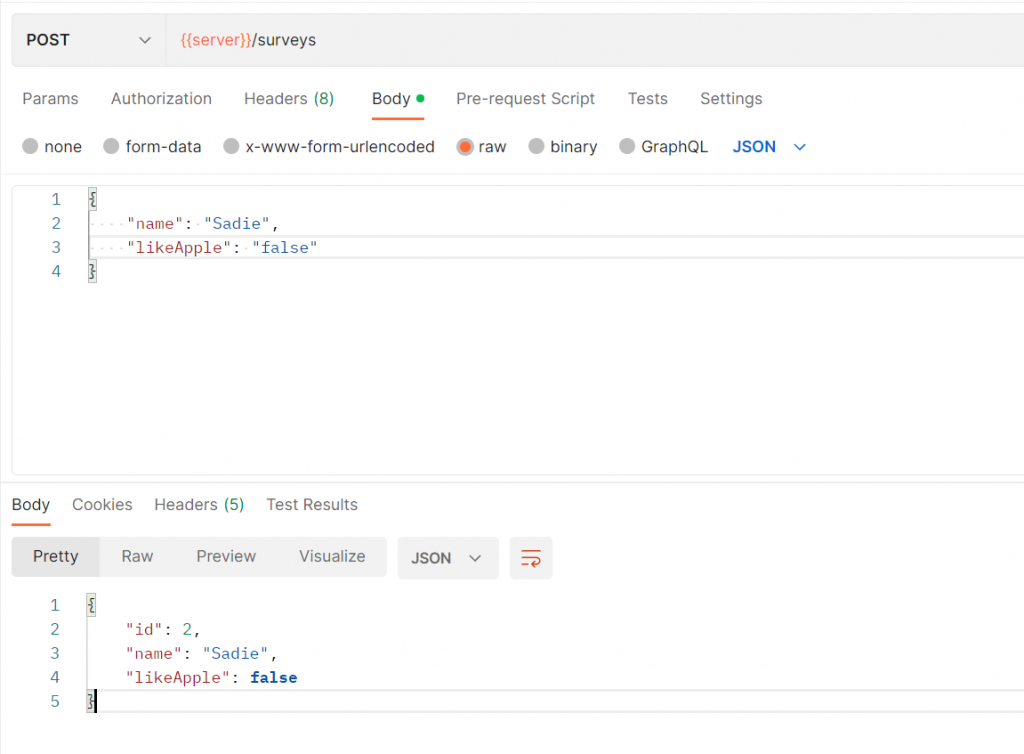Select the form-data radio button

111,146
